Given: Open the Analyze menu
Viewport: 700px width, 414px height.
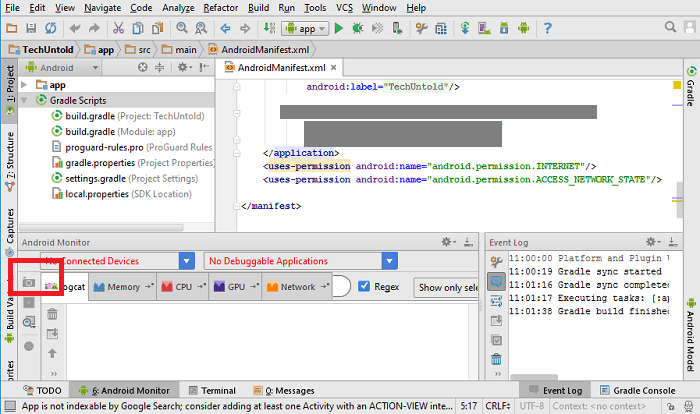Looking at the screenshot, I should coord(178,8).
